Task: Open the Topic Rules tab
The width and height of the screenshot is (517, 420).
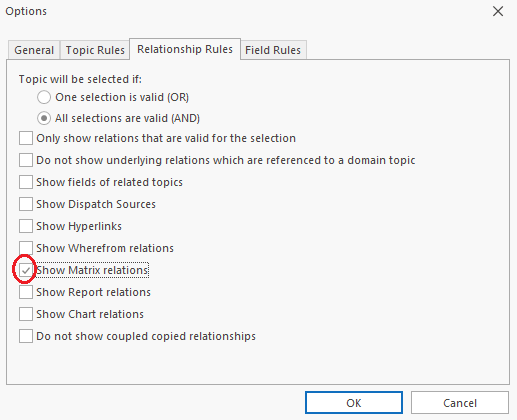Action: (x=95, y=50)
